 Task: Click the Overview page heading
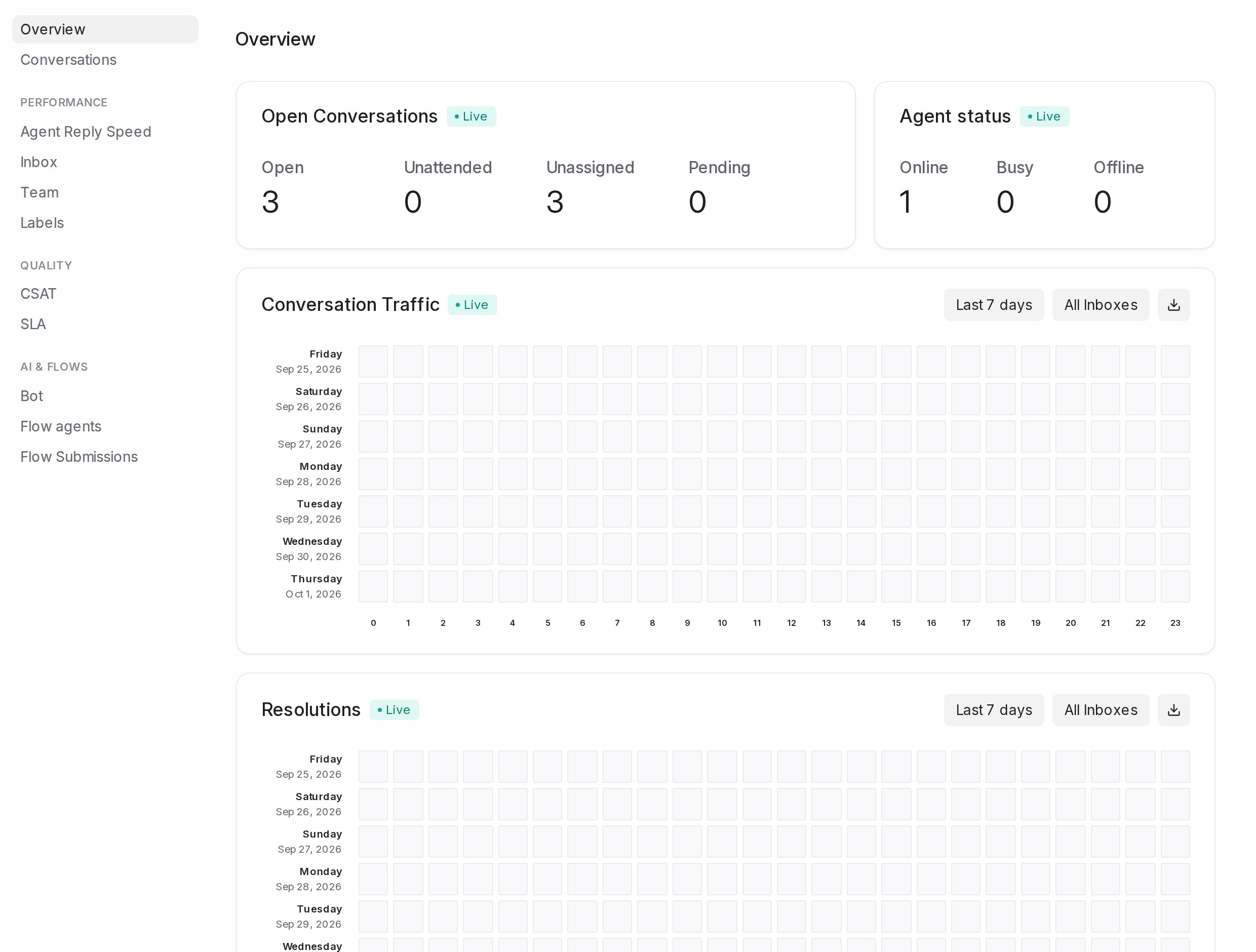click(275, 39)
